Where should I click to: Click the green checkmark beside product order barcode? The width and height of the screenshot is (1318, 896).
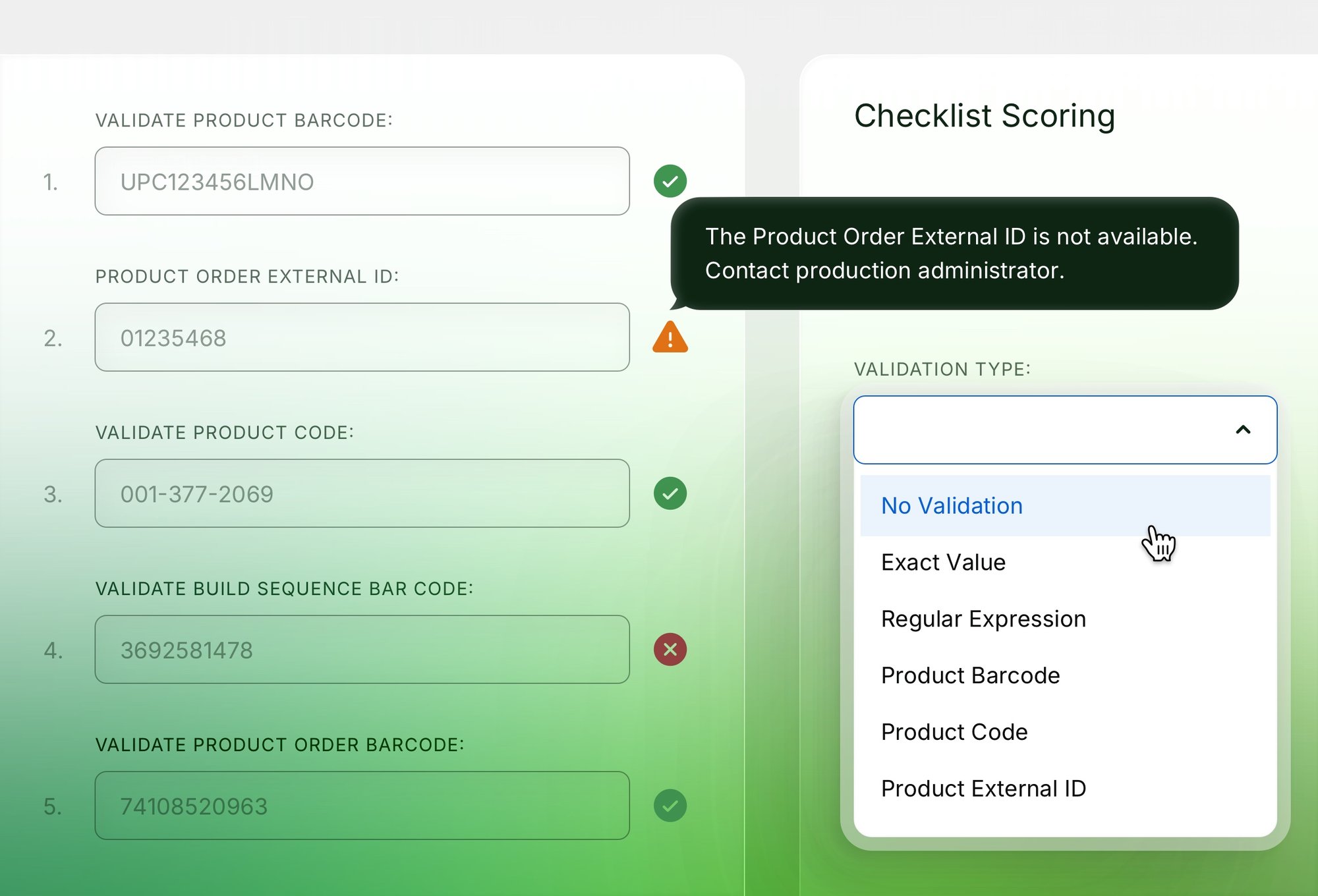pyautogui.click(x=670, y=806)
